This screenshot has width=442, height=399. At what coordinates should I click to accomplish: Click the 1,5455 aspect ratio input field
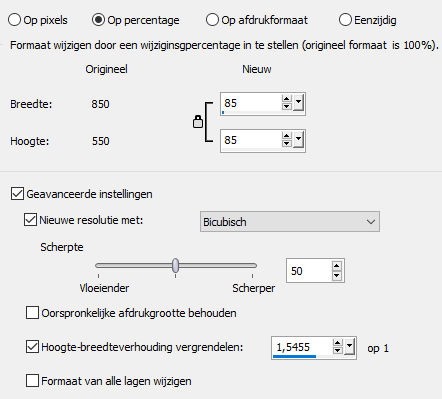coord(302,348)
